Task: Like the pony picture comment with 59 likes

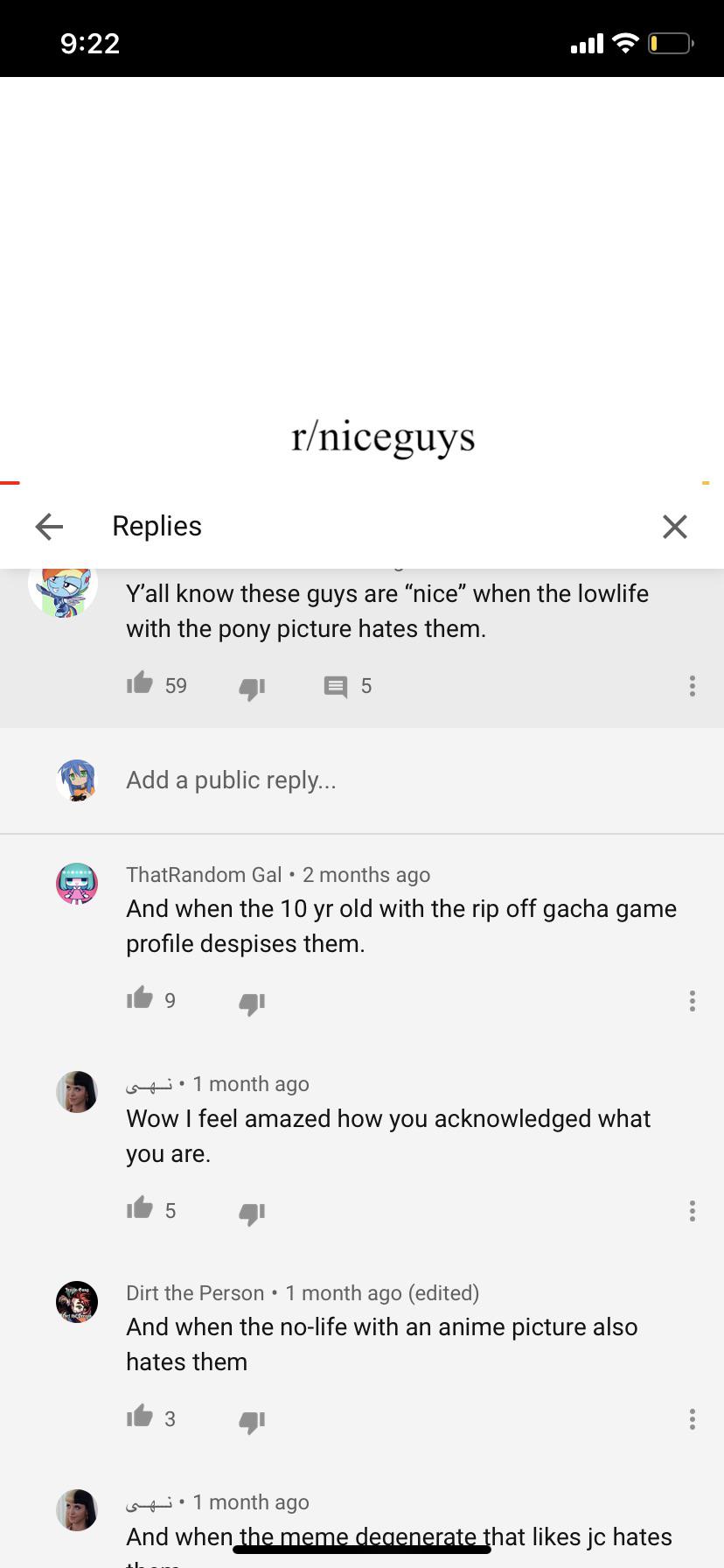Action: point(139,684)
